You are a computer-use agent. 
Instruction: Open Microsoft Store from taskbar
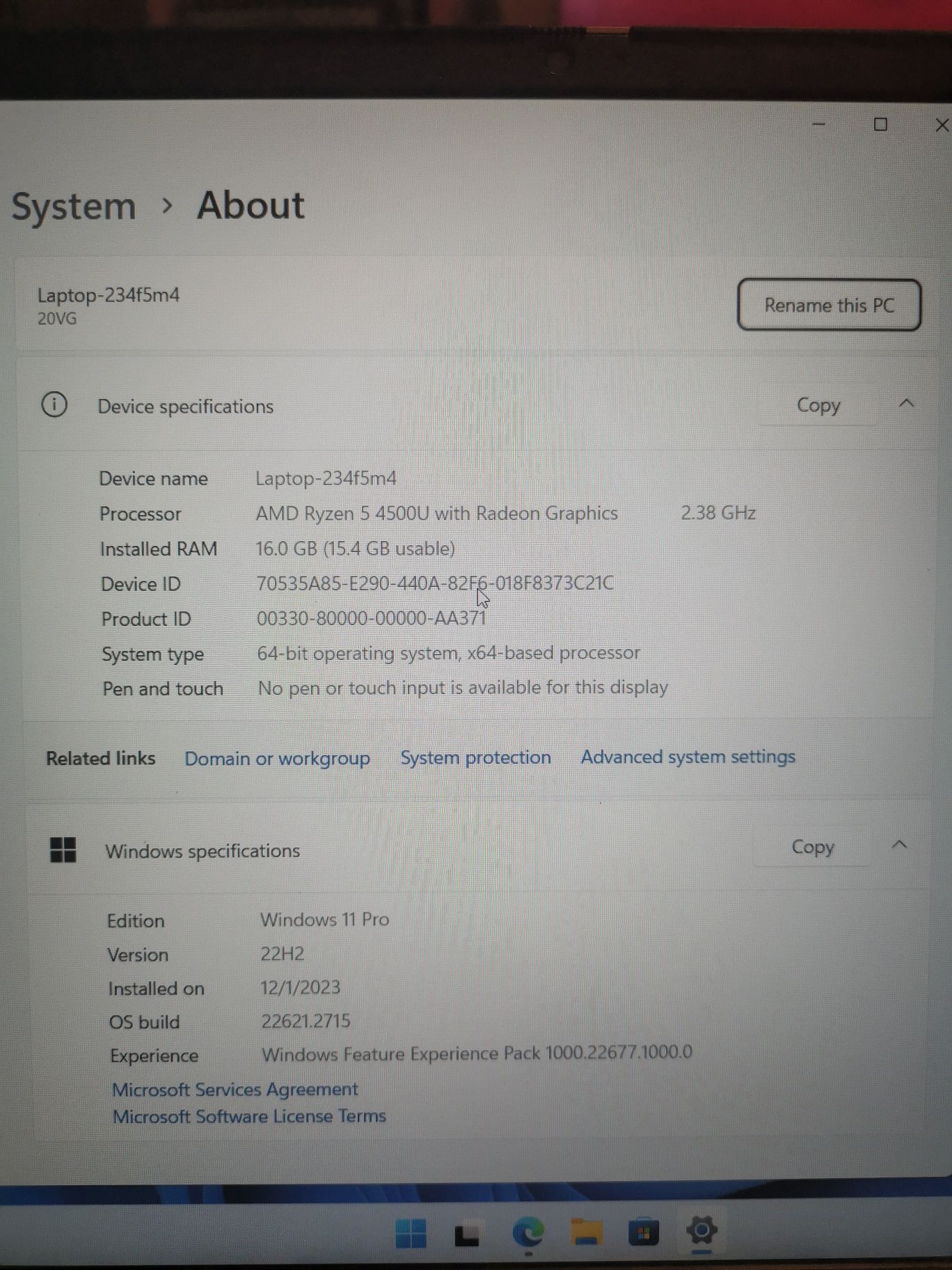(x=644, y=1233)
